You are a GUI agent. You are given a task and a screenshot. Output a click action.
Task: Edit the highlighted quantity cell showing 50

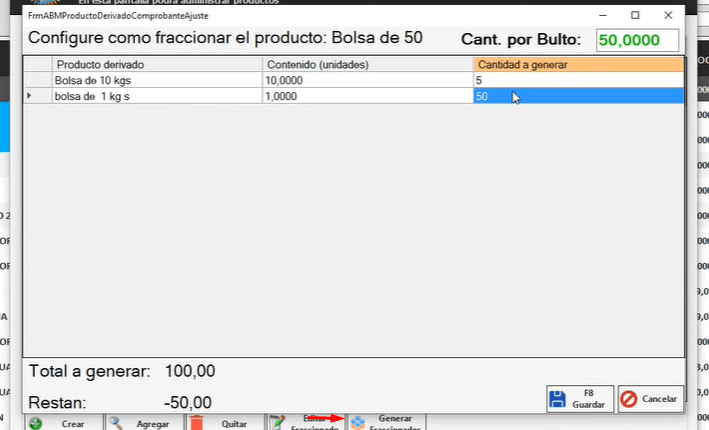click(x=578, y=96)
